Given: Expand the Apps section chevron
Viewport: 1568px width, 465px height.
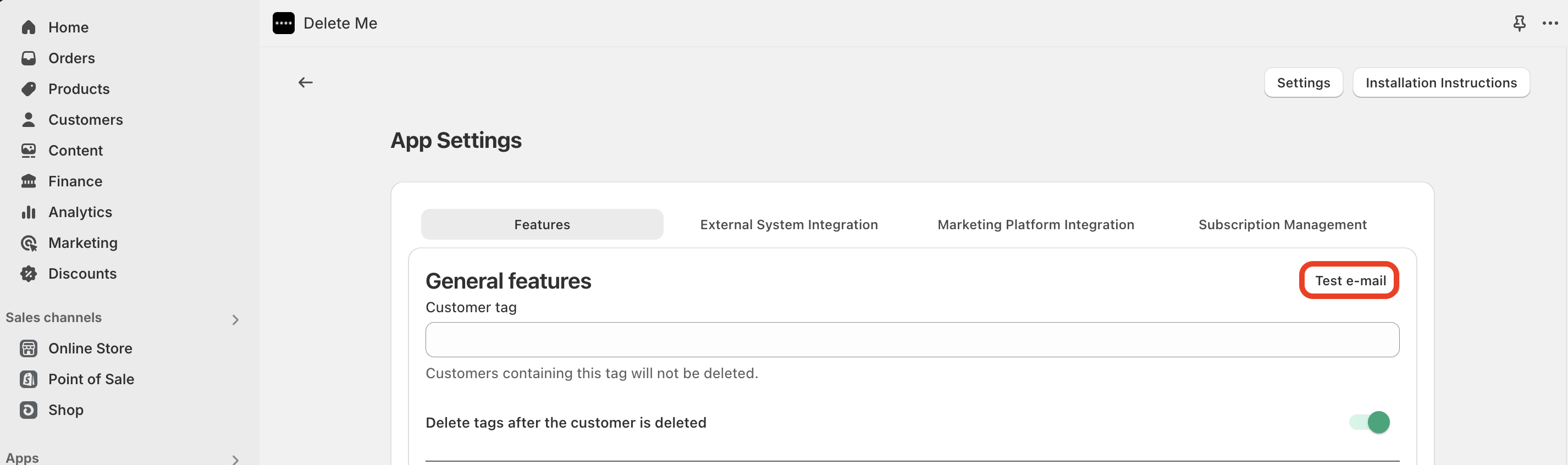Looking at the screenshot, I should pyautogui.click(x=235, y=460).
